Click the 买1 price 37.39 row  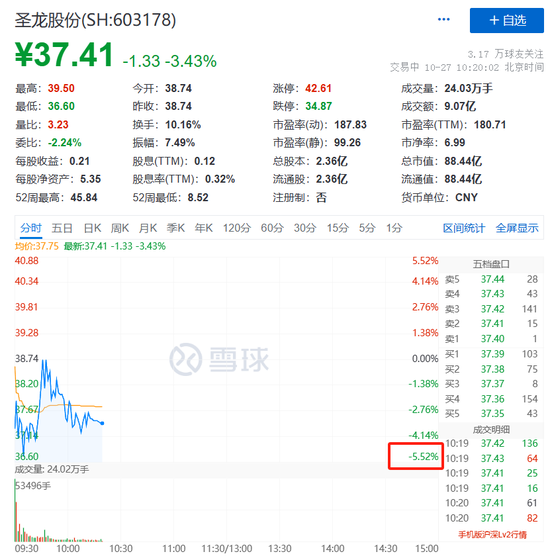click(491, 354)
